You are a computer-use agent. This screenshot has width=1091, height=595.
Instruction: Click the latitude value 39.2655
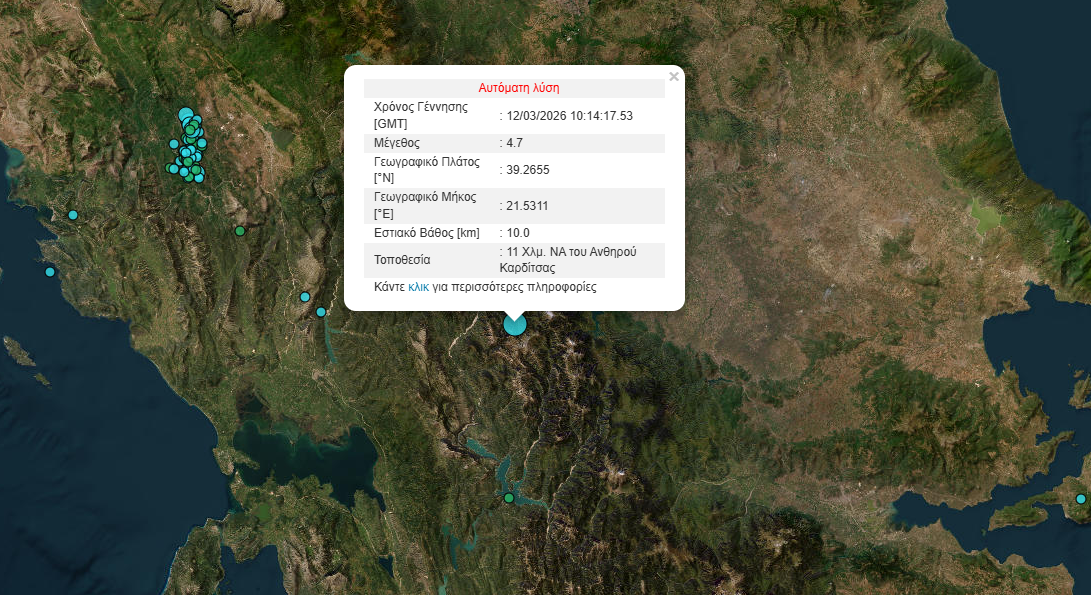[x=528, y=170]
